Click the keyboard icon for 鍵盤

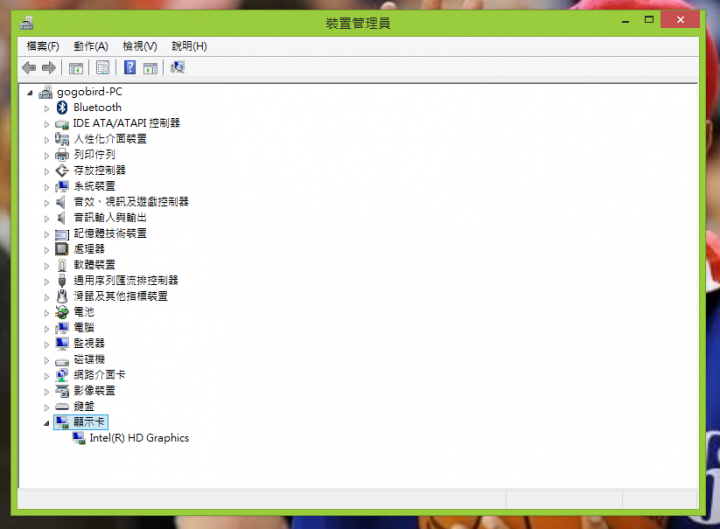[x=62, y=407]
